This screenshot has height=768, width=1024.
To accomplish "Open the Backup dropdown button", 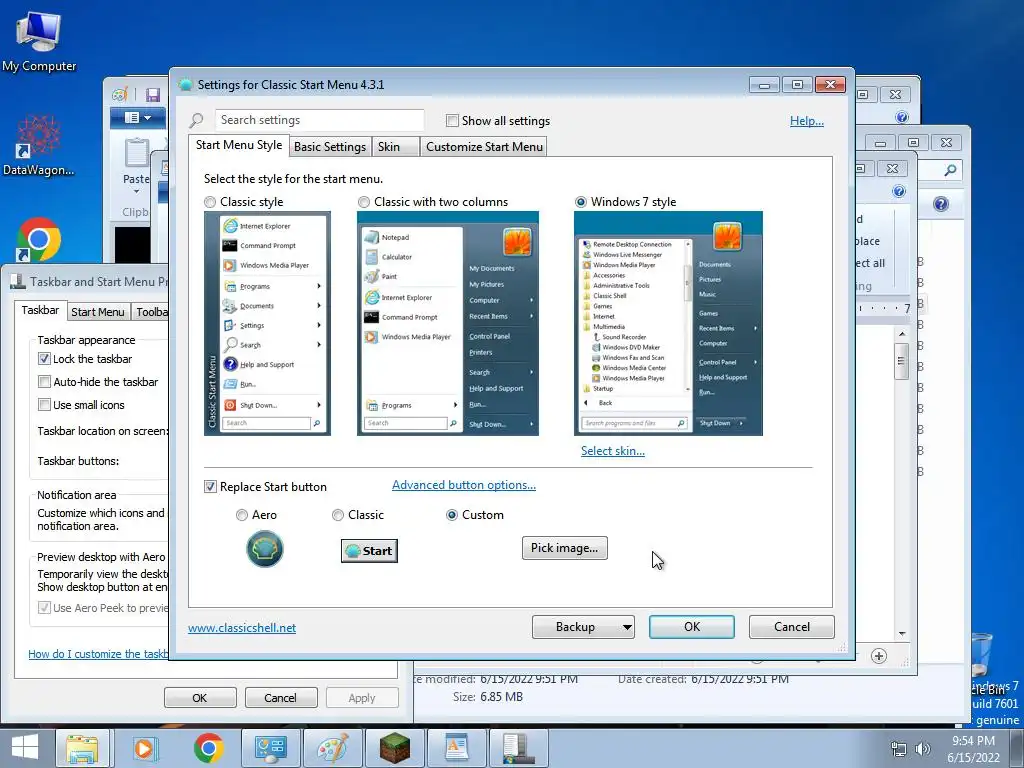I will 583,627.
